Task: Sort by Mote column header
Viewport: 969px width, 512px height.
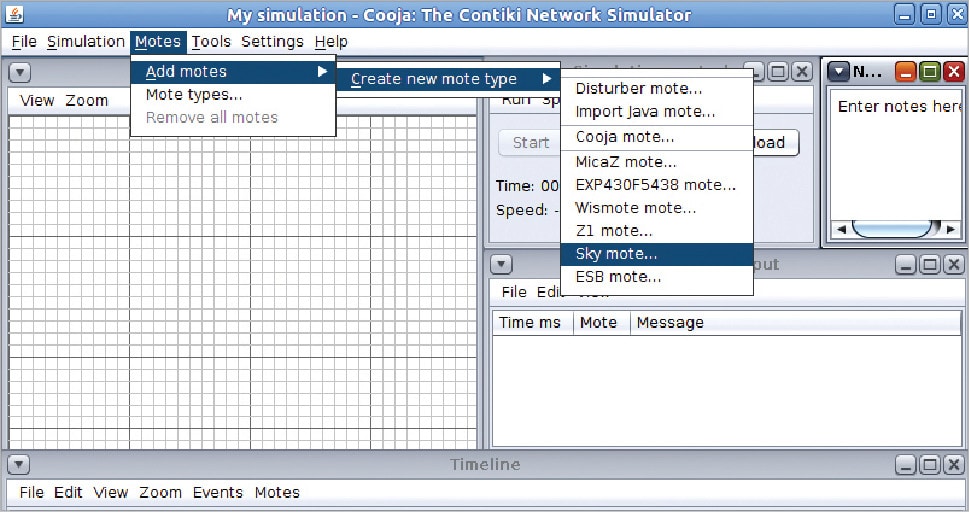Action: point(601,323)
